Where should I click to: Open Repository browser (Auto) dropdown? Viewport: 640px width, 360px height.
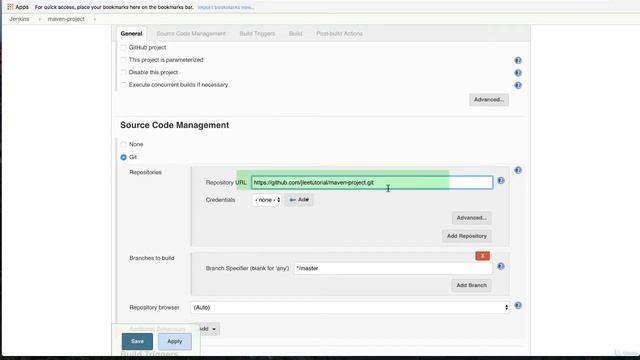[350, 307]
